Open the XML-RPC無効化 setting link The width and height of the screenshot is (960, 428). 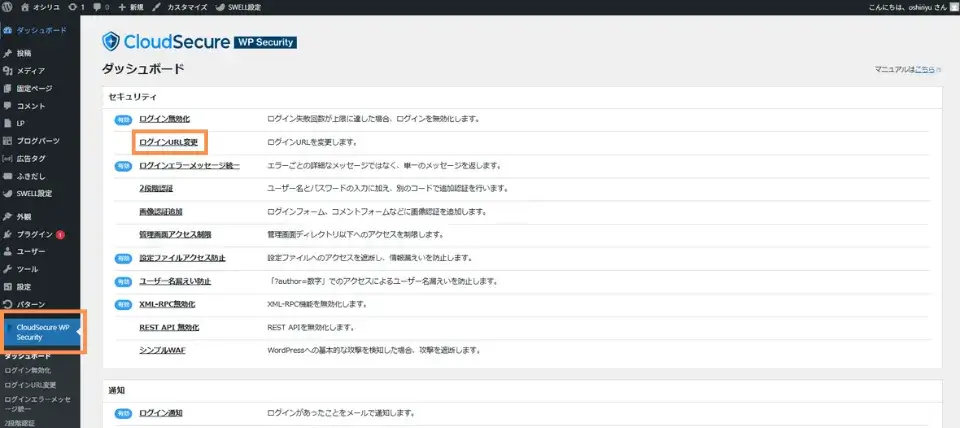[167, 304]
